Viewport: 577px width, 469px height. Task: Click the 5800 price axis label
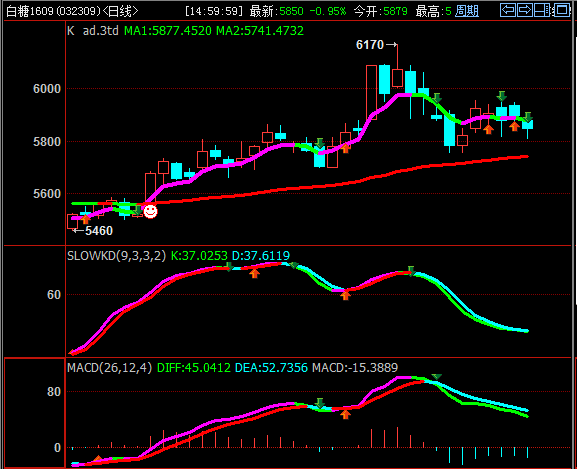(x=47, y=142)
